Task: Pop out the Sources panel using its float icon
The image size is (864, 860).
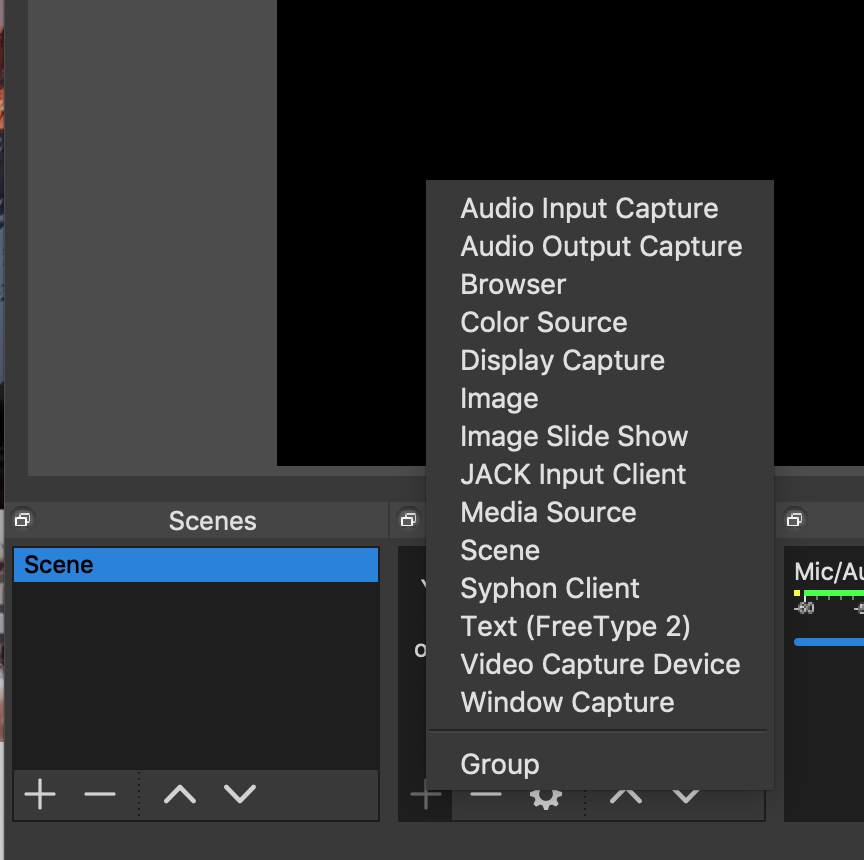Action: click(x=408, y=520)
